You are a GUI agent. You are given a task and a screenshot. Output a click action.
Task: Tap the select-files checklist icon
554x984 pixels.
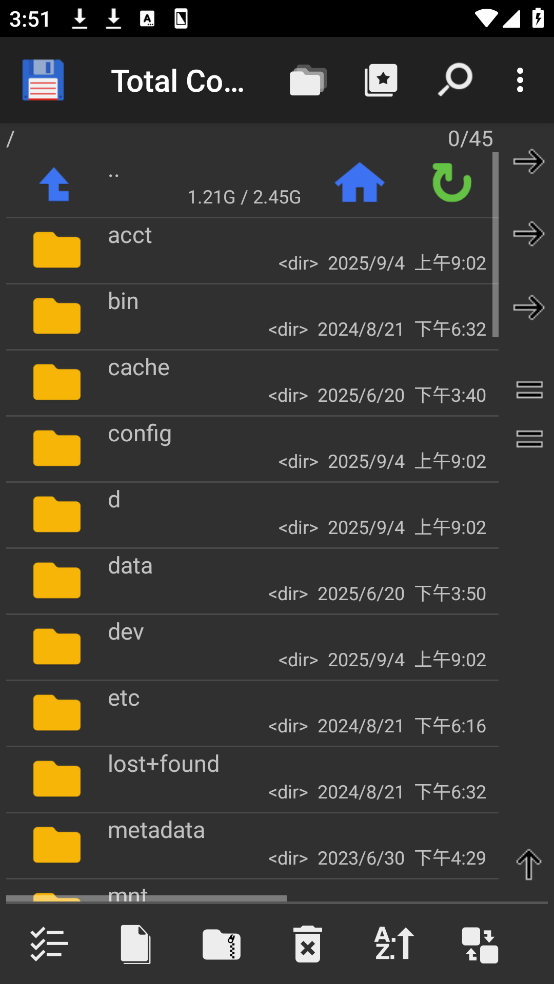click(49, 944)
